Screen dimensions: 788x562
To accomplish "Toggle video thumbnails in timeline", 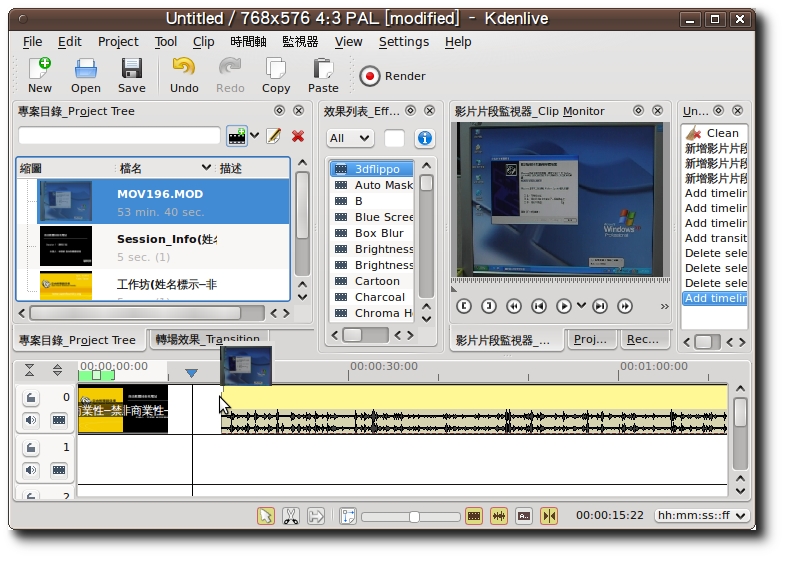I will coord(474,516).
